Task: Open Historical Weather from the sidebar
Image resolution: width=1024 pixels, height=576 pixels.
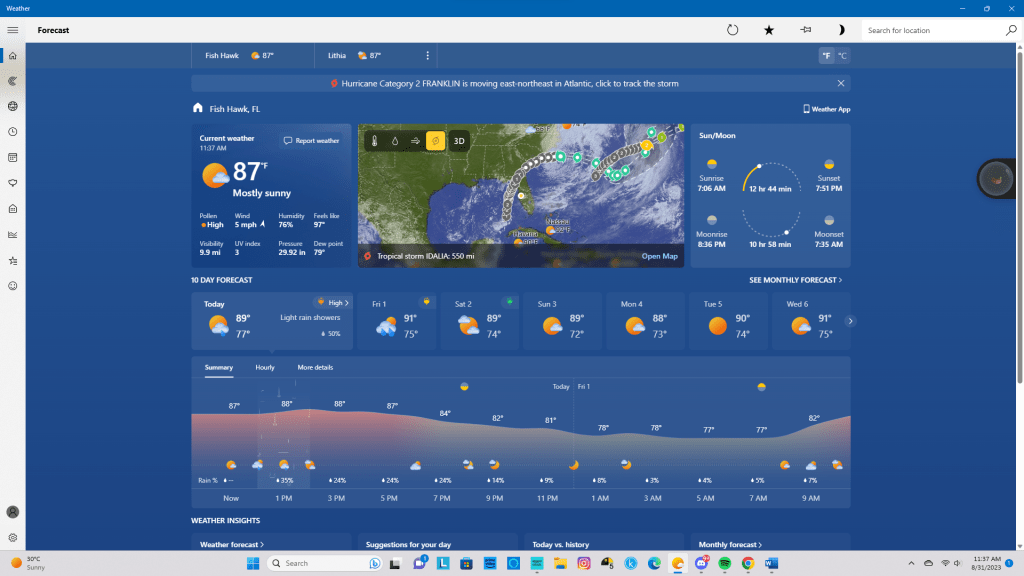Action: (12, 235)
